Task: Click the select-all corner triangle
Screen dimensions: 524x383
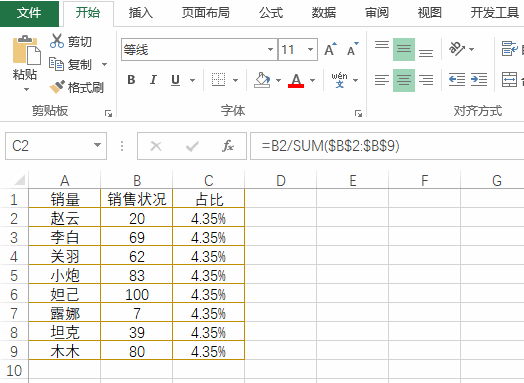Action: point(19,180)
